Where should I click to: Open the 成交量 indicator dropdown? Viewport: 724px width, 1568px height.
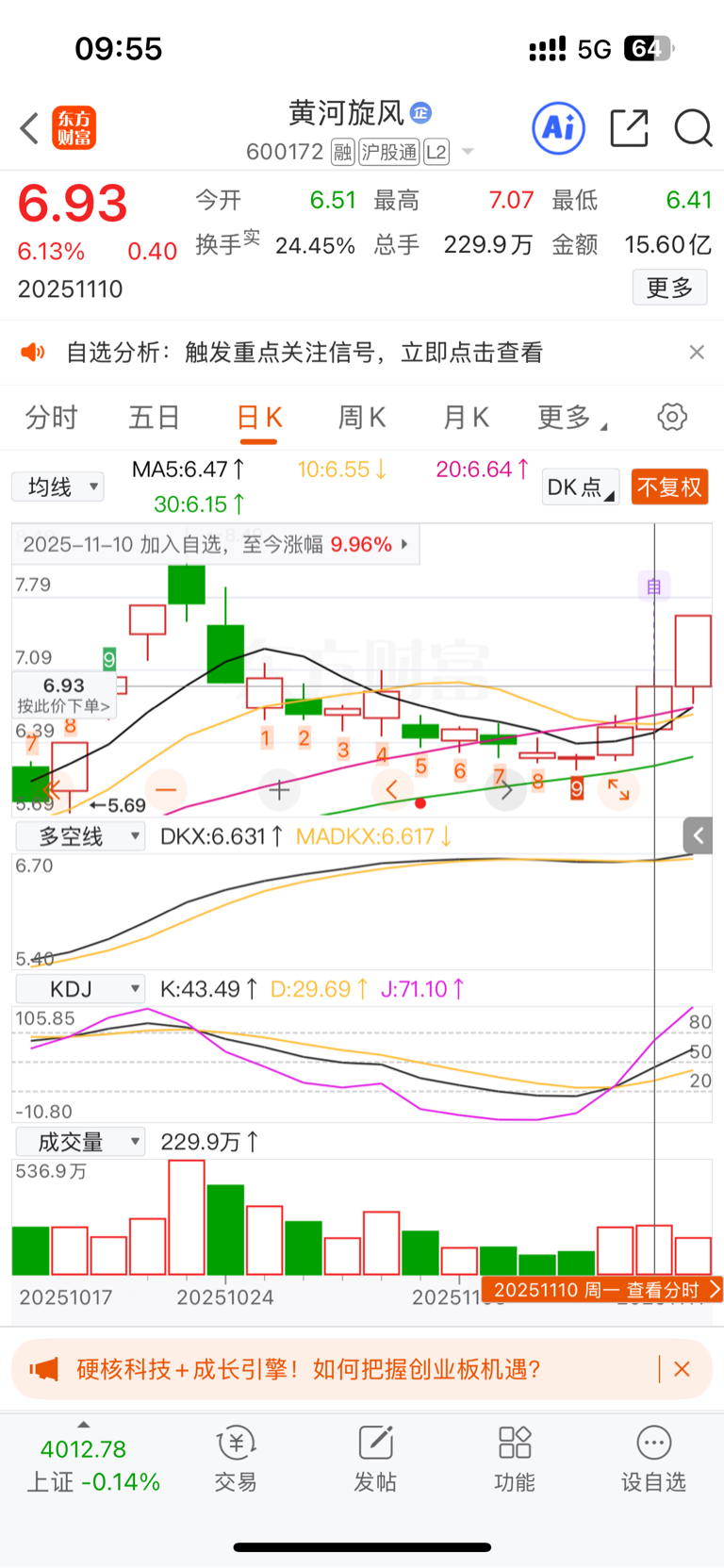[x=80, y=1142]
